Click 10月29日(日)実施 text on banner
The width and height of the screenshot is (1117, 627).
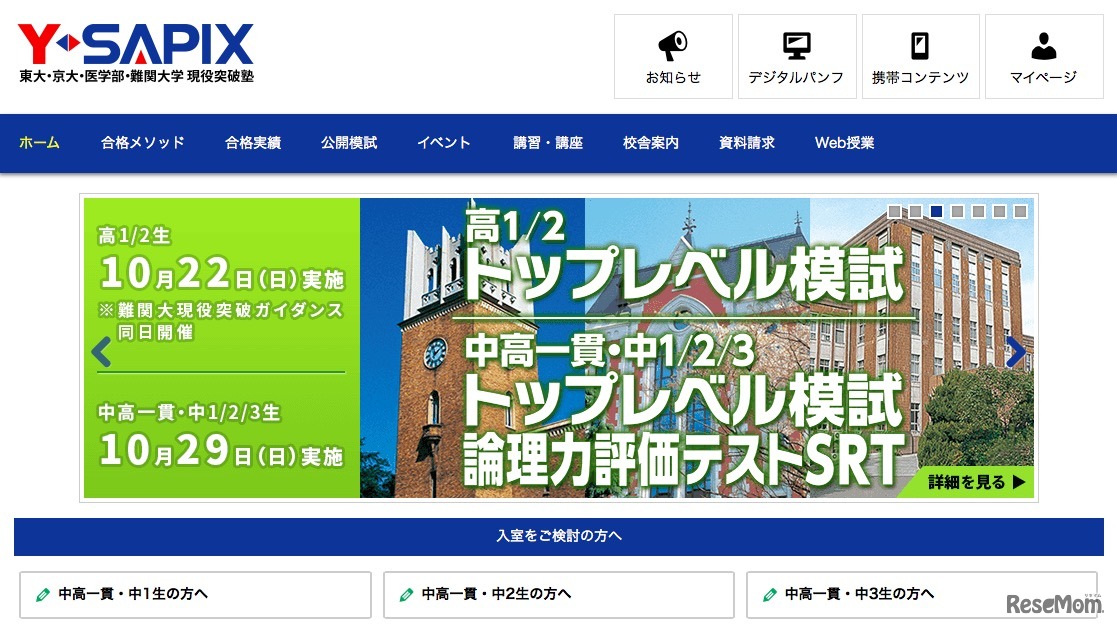click(x=222, y=451)
